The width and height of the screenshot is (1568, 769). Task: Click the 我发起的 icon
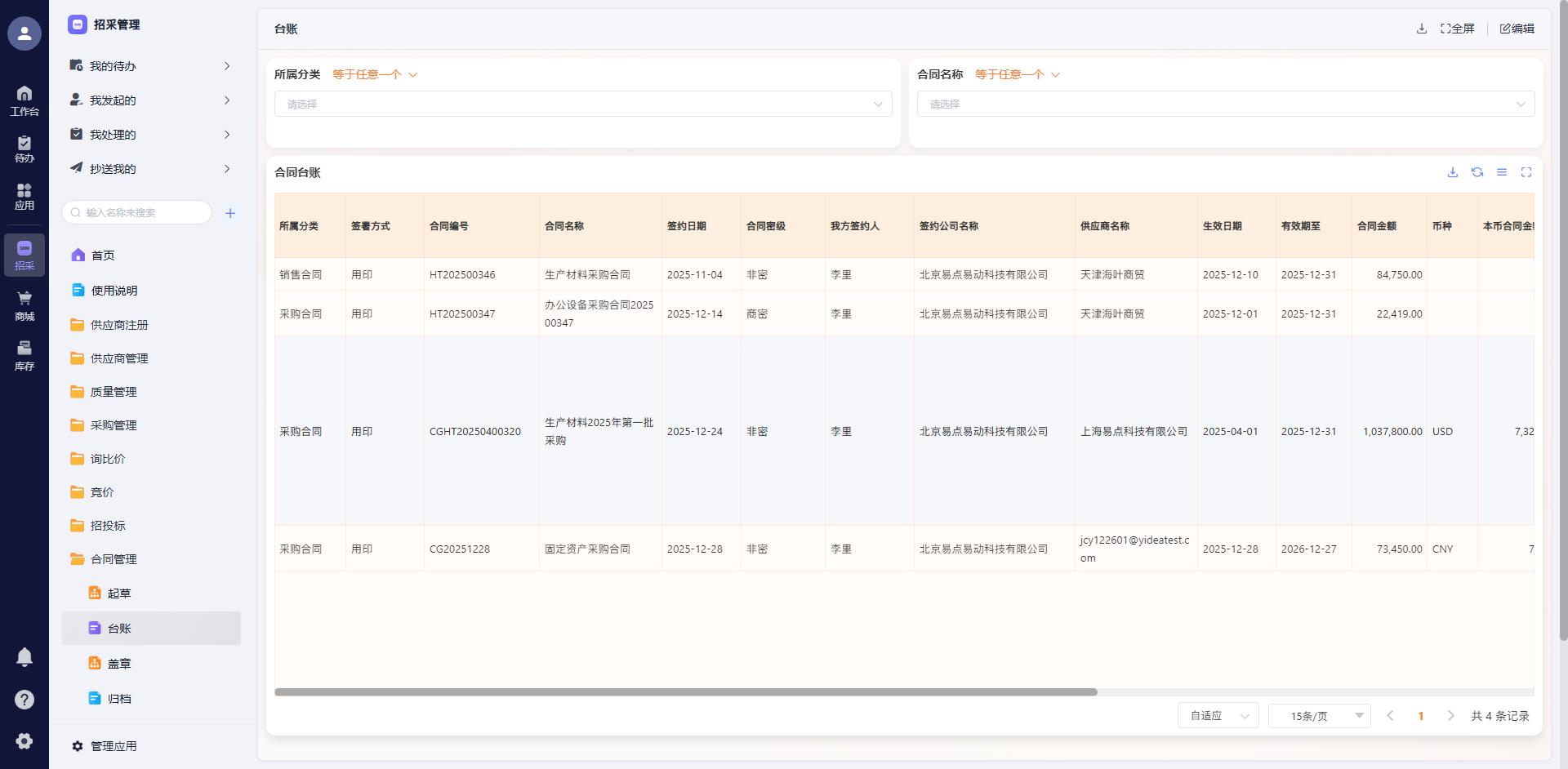pyautogui.click(x=76, y=100)
